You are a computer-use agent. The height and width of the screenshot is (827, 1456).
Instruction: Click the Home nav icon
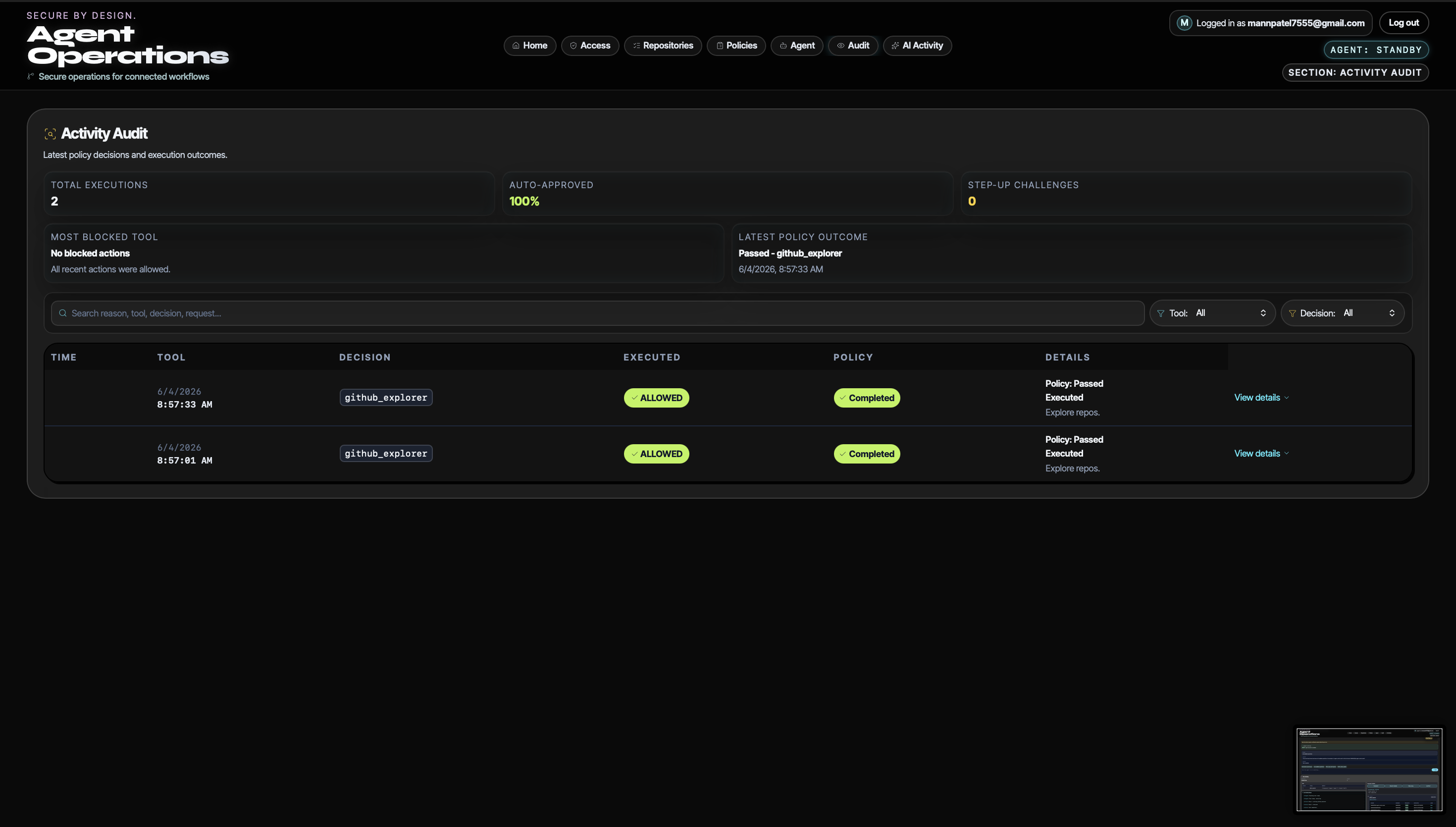pyautogui.click(x=516, y=46)
